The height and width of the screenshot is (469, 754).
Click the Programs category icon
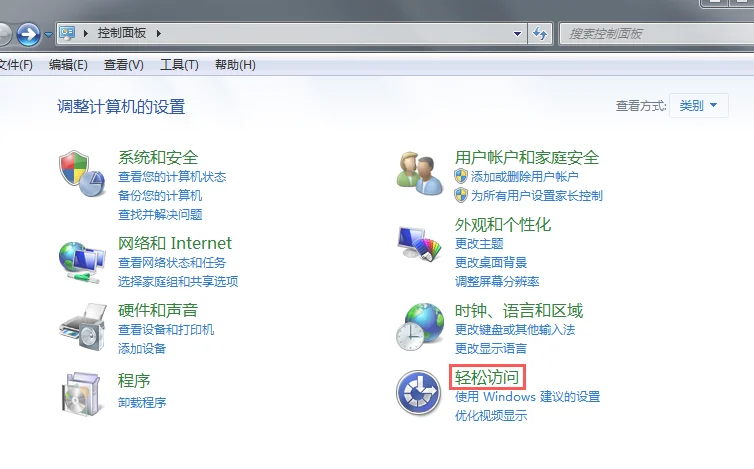tap(81, 392)
